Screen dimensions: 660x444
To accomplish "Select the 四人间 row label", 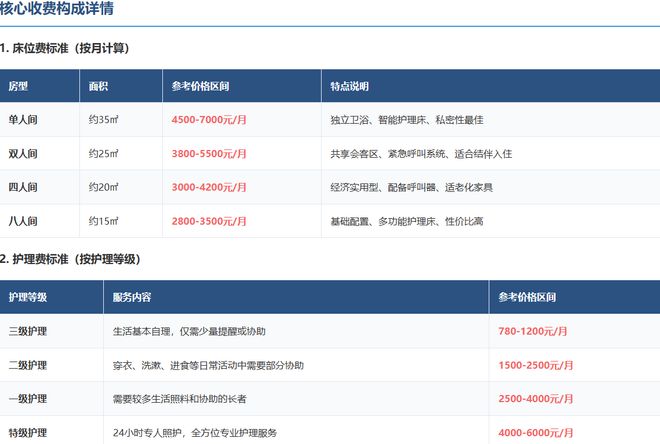I will 23,187.
